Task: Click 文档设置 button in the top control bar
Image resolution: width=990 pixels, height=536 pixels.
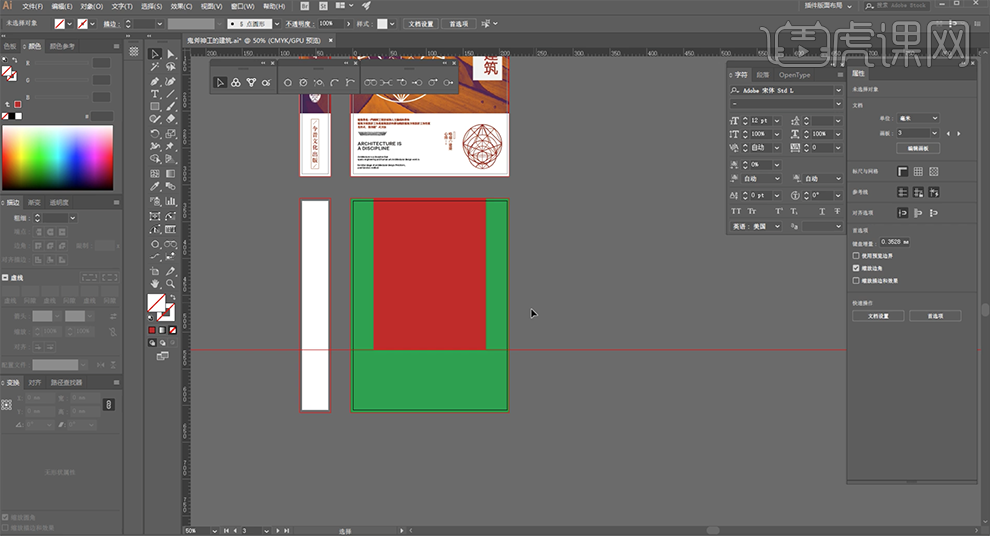Action: [421, 23]
